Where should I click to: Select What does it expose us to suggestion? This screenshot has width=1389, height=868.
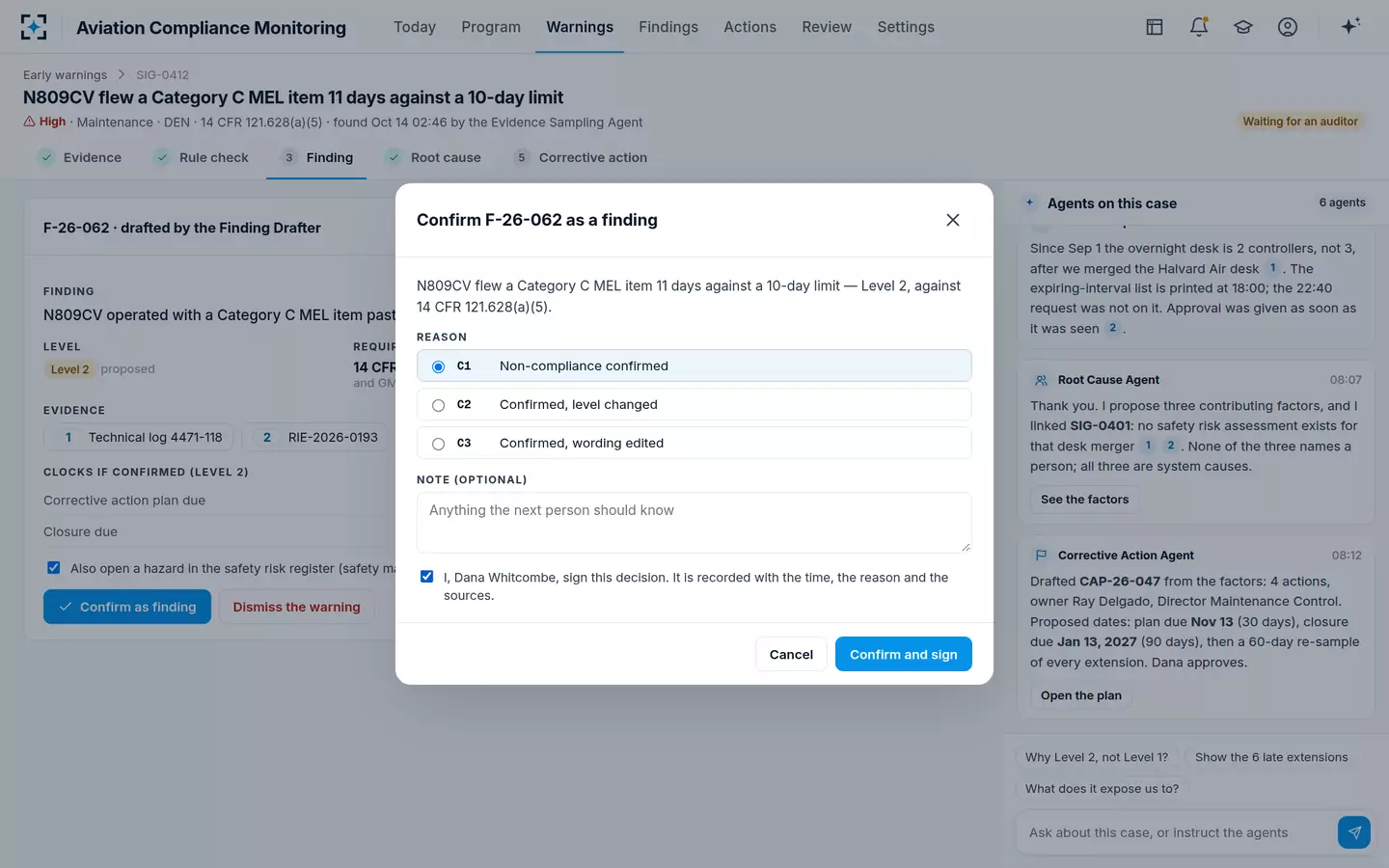pos(1102,788)
